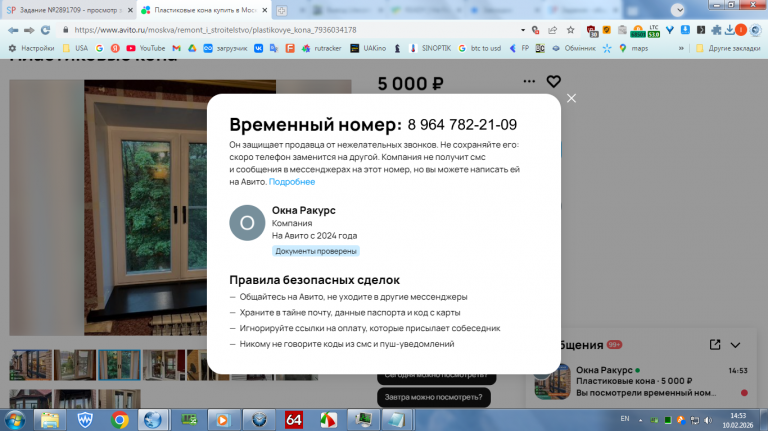Image resolution: width=768 pixels, height=431 pixels.
Task: Collapse the messages panel chevron
Action: (735, 345)
